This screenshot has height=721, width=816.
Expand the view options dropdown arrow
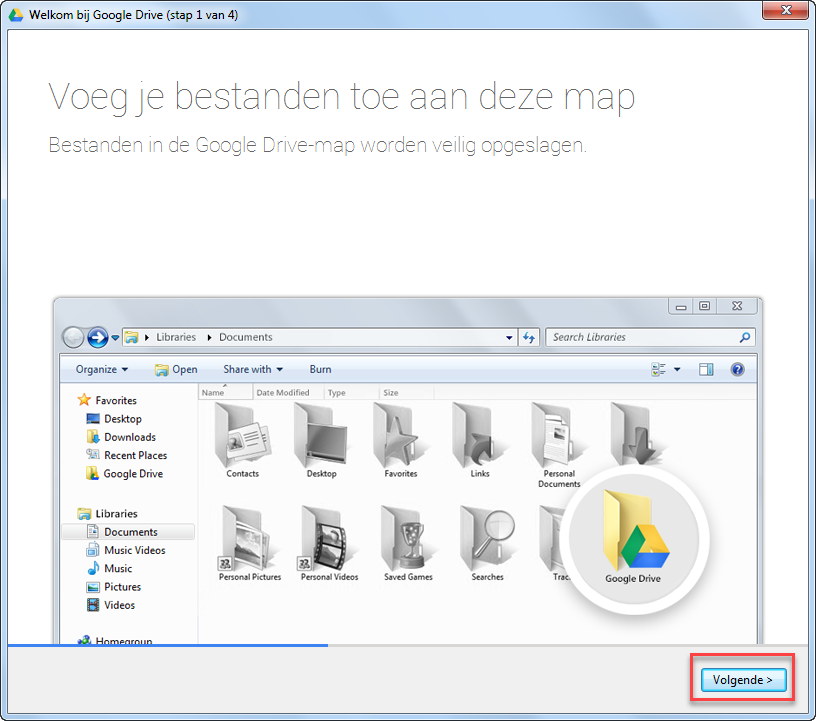tap(677, 370)
